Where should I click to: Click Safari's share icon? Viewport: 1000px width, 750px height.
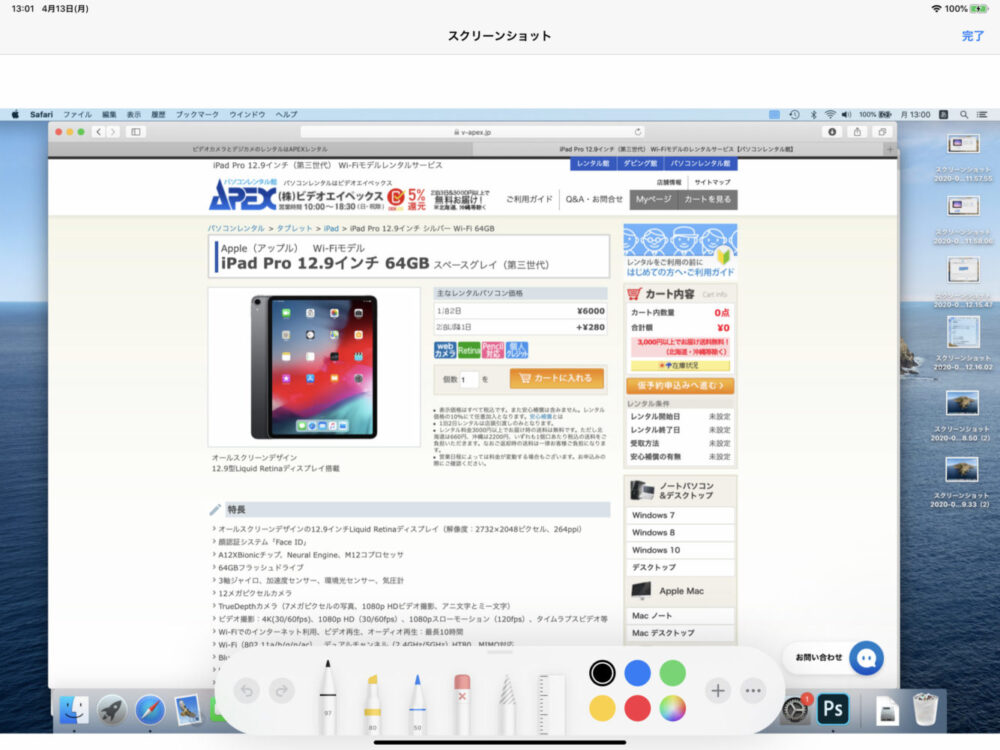click(x=857, y=132)
